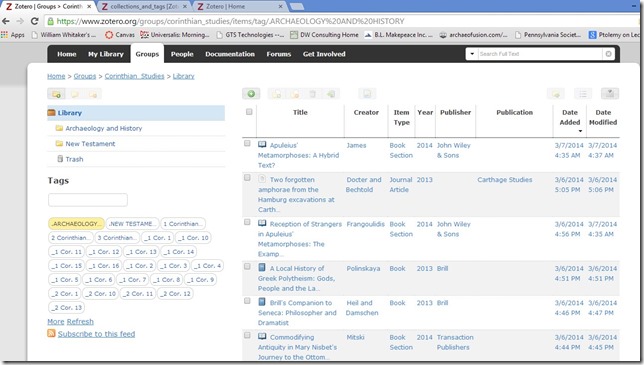Click the disabled delete collection icon
644x365 pixels.
click(x=93, y=94)
